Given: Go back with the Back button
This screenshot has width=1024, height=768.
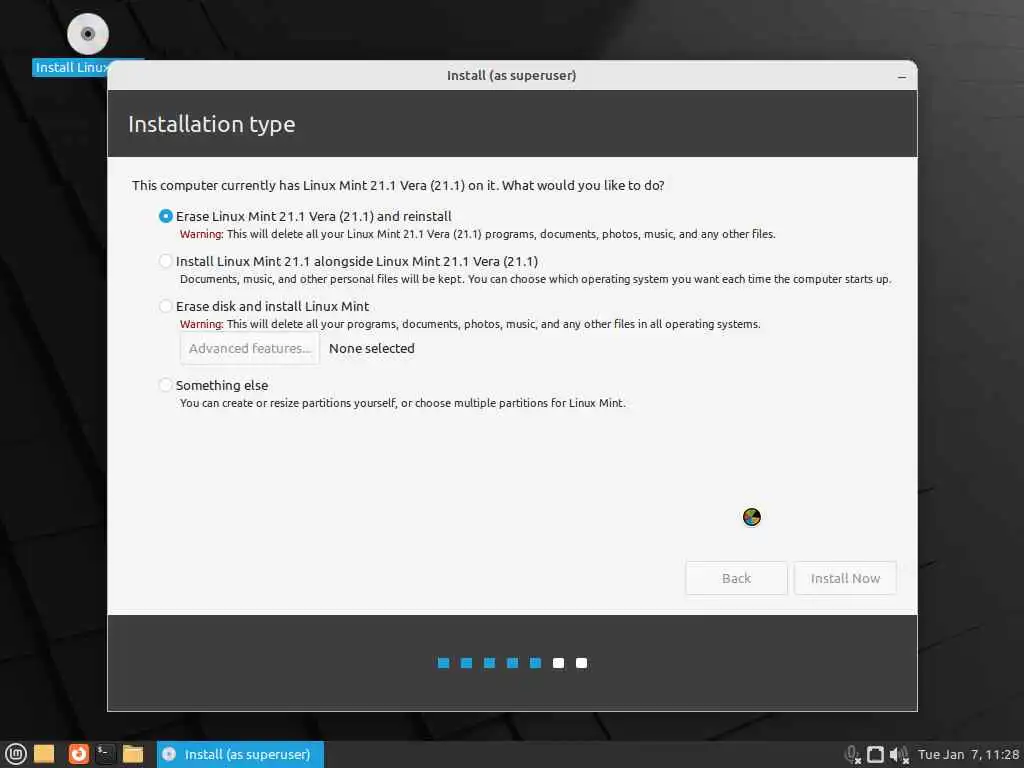Looking at the screenshot, I should [x=736, y=578].
